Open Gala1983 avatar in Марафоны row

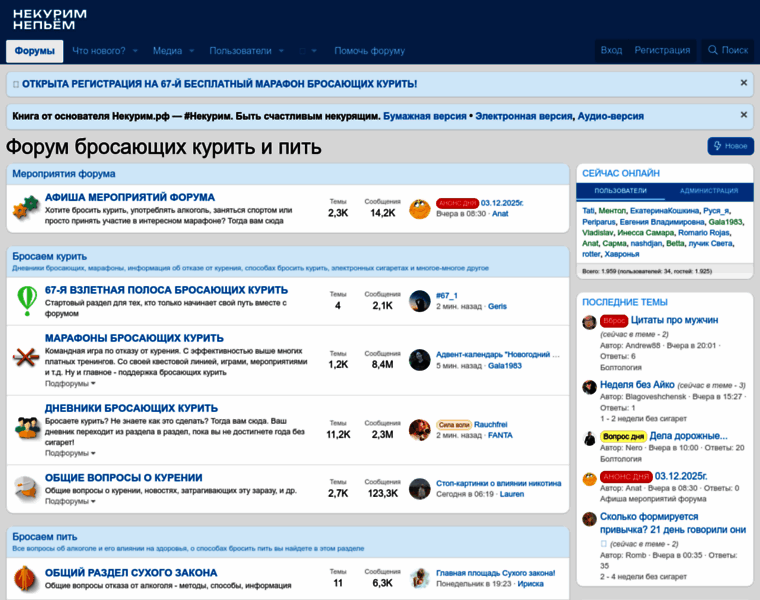420,360
